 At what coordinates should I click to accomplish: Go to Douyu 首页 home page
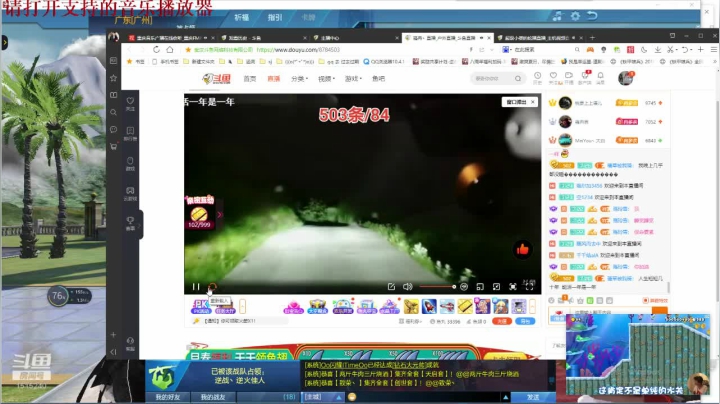pos(249,79)
